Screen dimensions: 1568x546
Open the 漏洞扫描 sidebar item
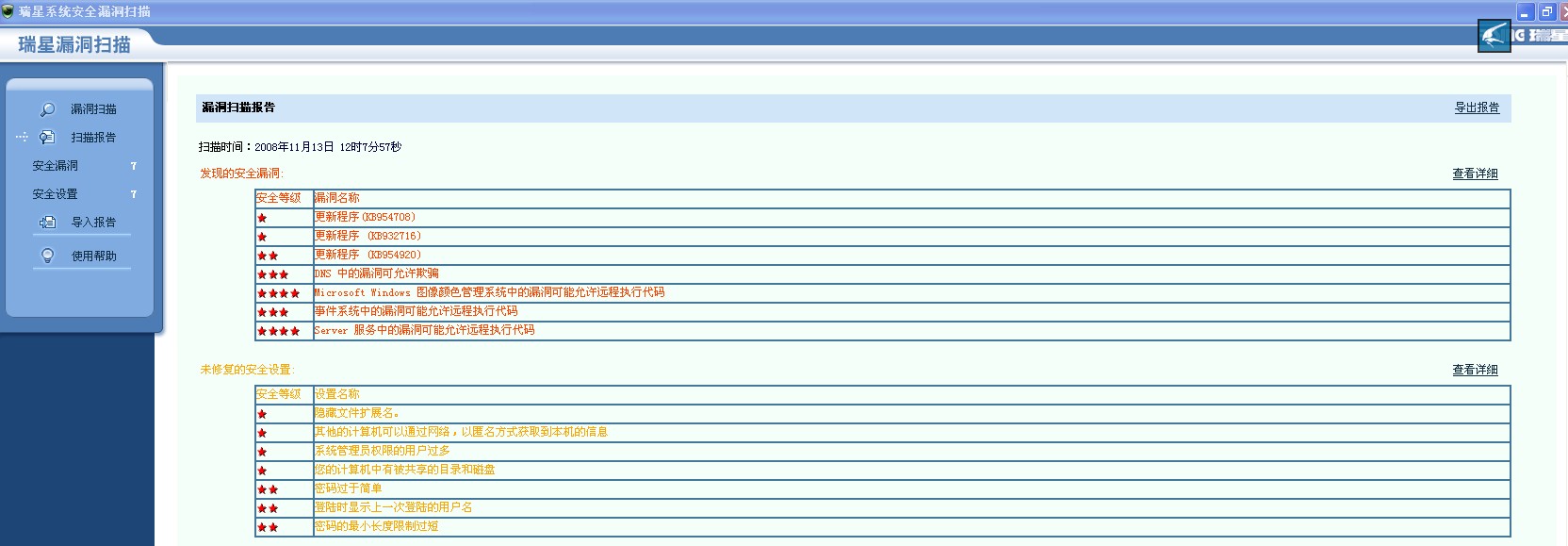coord(93,109)
